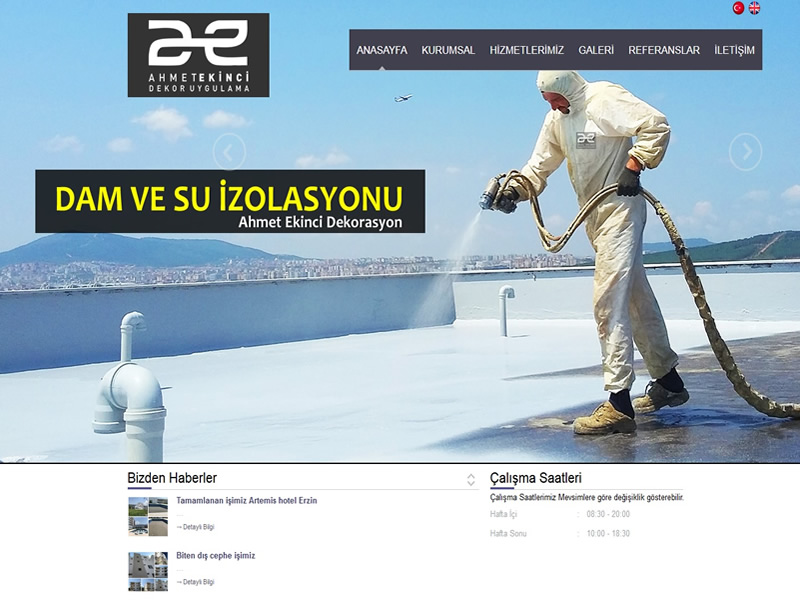Click Detaylı Bilgi under dış cephe news
The height and width of the screenshot is (600, 800).
tap(196, 581)
